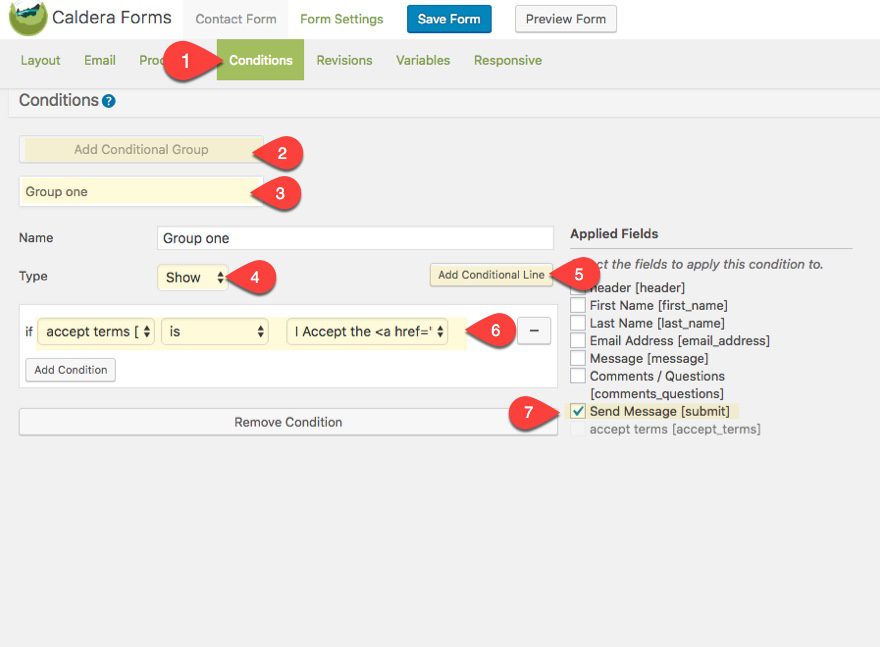The image size is (880, 647).
Task: Tick the Last Name field checkbox
Action: coord(578,323)
